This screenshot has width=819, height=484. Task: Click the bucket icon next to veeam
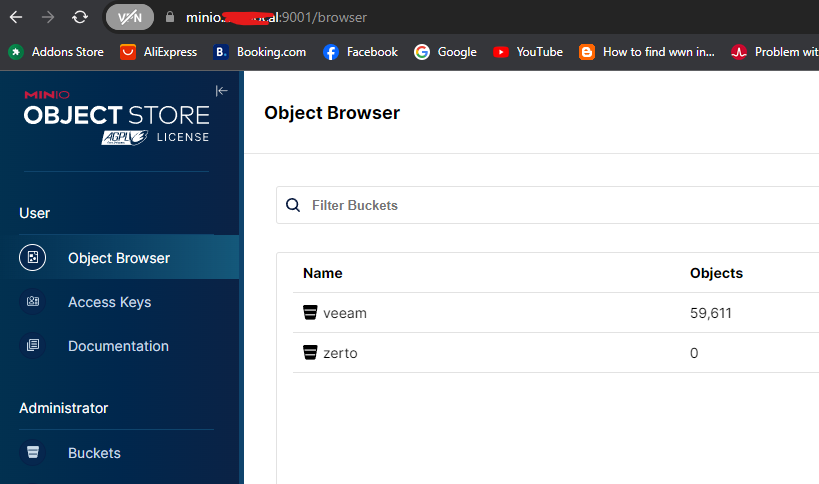coord(310,312)
